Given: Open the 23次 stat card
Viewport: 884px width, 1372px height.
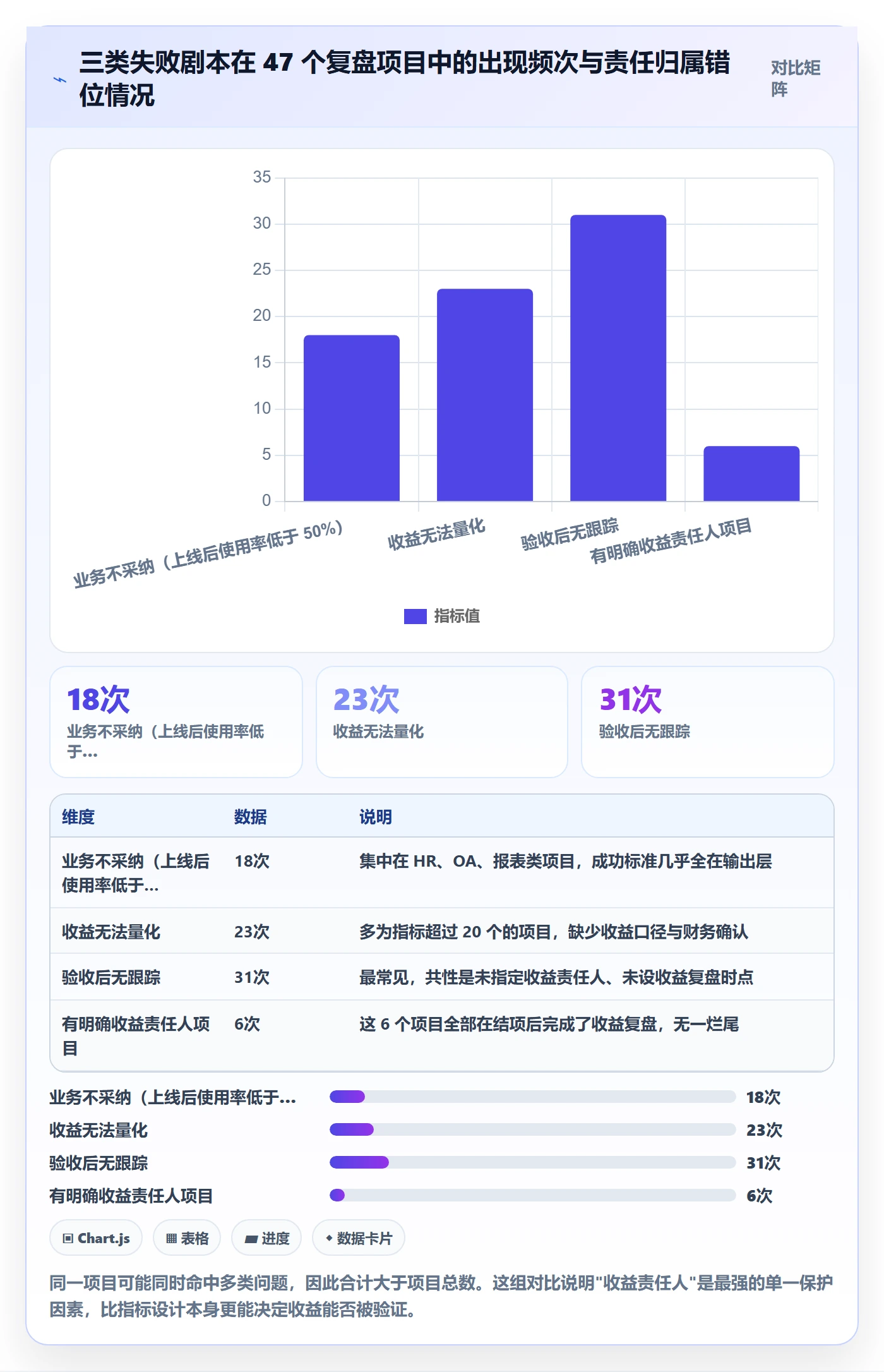Looking at the screenshot, I should (x=442, y=722).
